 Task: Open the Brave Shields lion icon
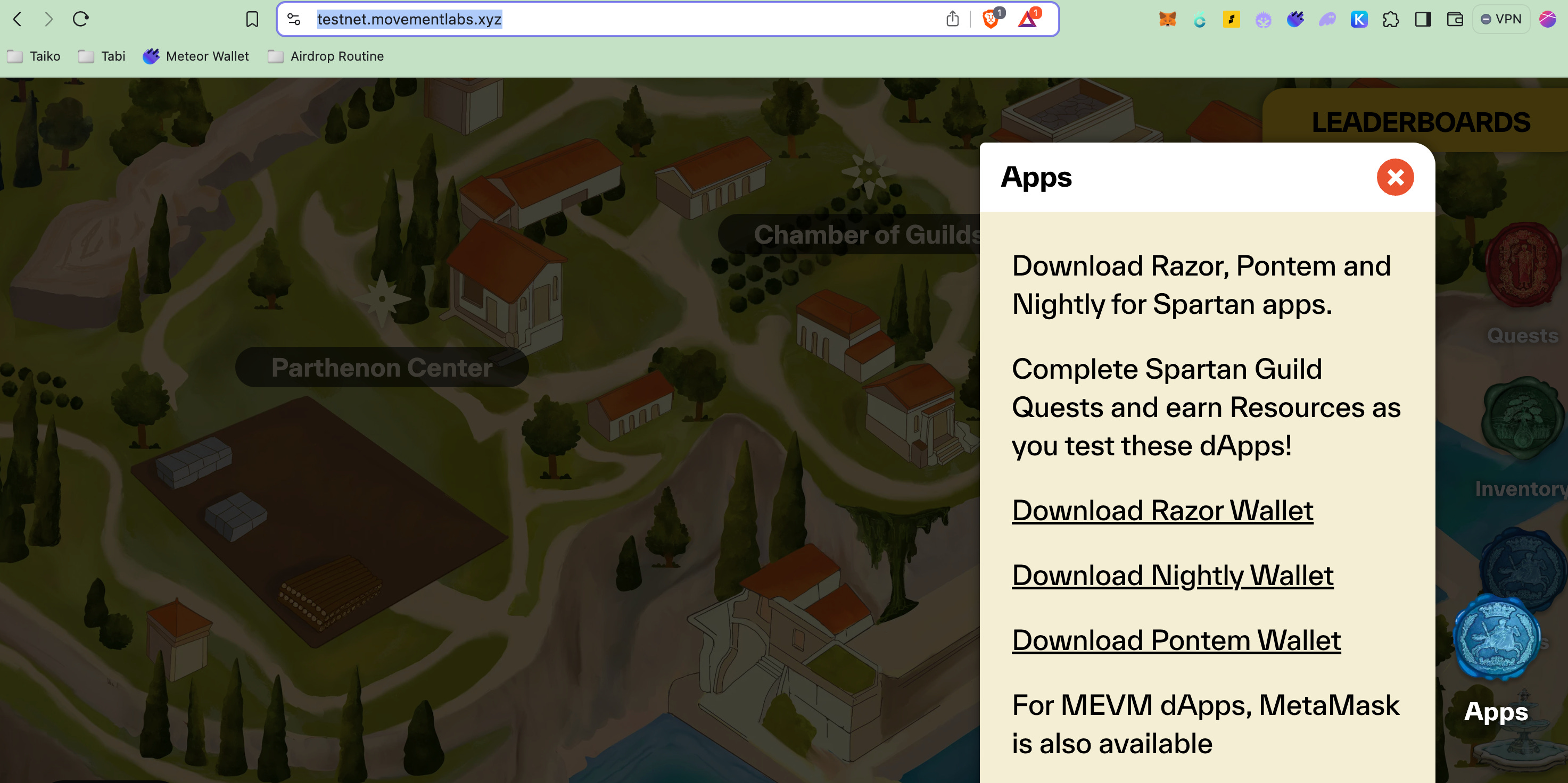[x=991, y=19]
